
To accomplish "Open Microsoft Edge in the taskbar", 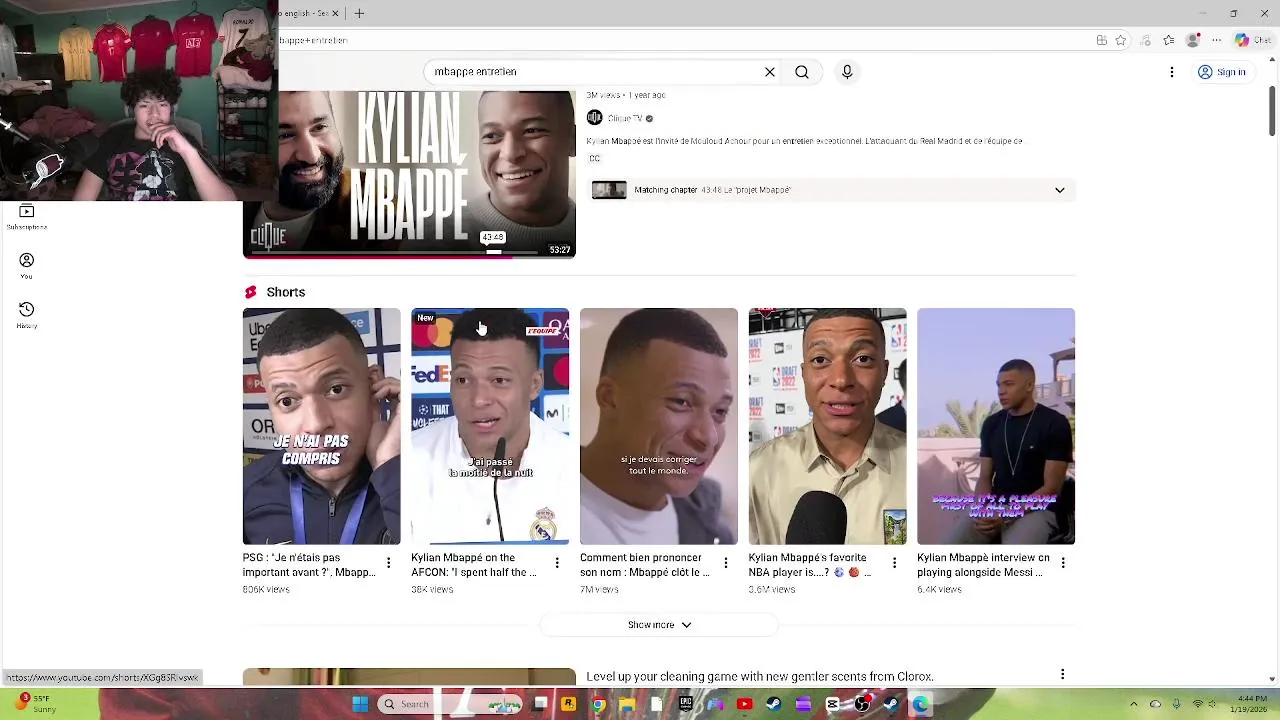I will coord(920,704).
